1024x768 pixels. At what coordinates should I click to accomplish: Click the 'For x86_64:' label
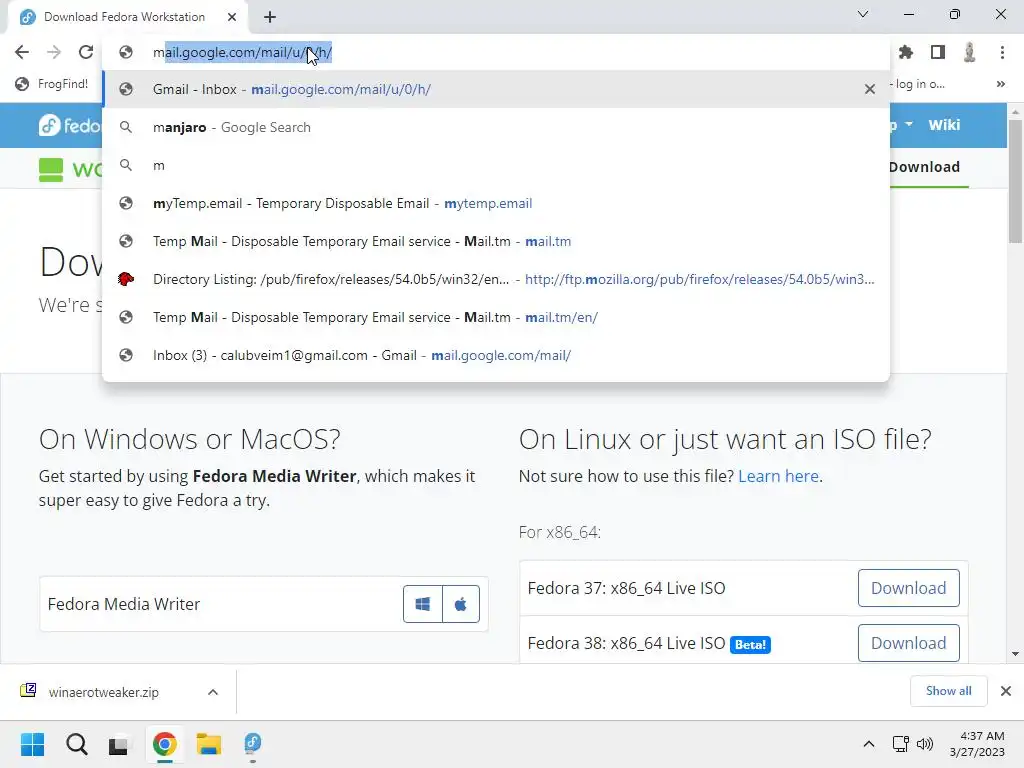pos(560,532)
